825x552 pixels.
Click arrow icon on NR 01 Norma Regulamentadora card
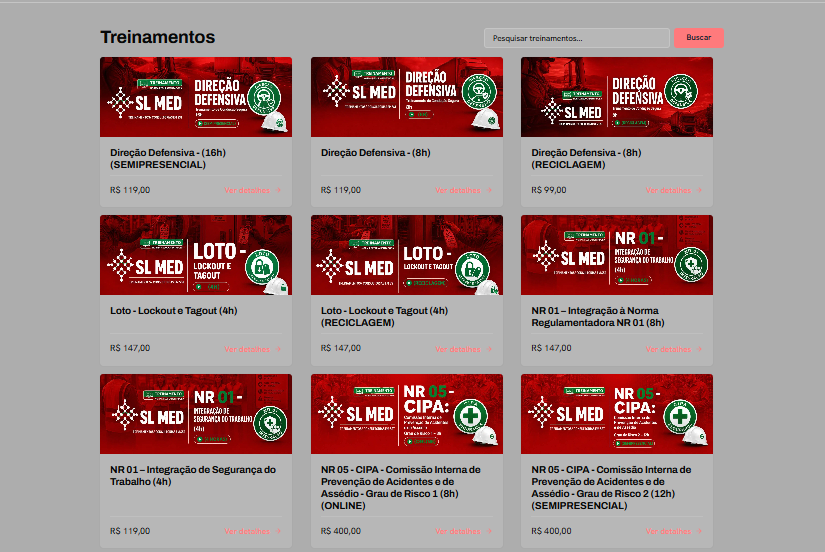click(x=699, y=349)
